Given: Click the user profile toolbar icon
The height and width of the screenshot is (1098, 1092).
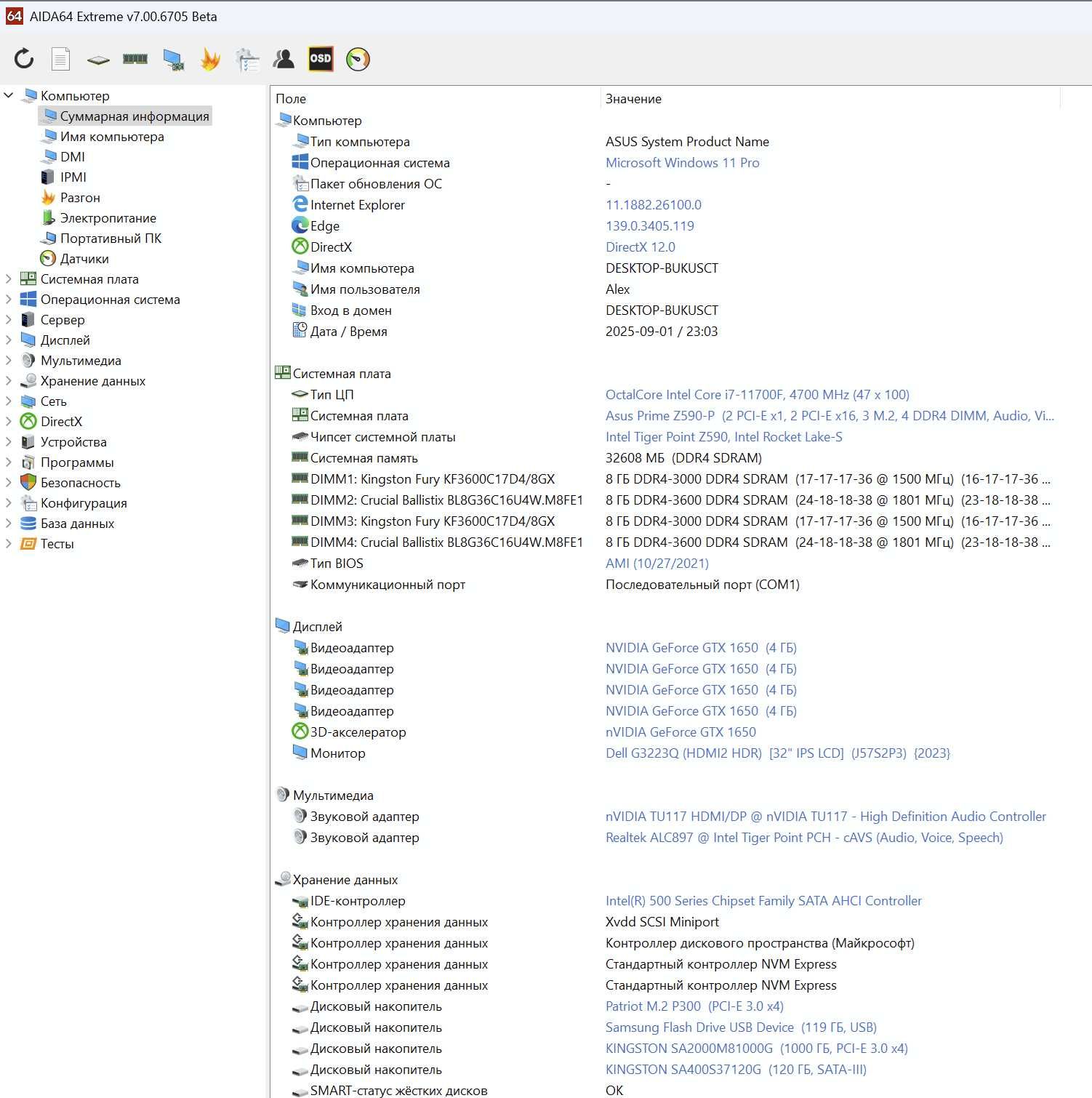Looking at the screenshot, I should click(x=284, y=59).
